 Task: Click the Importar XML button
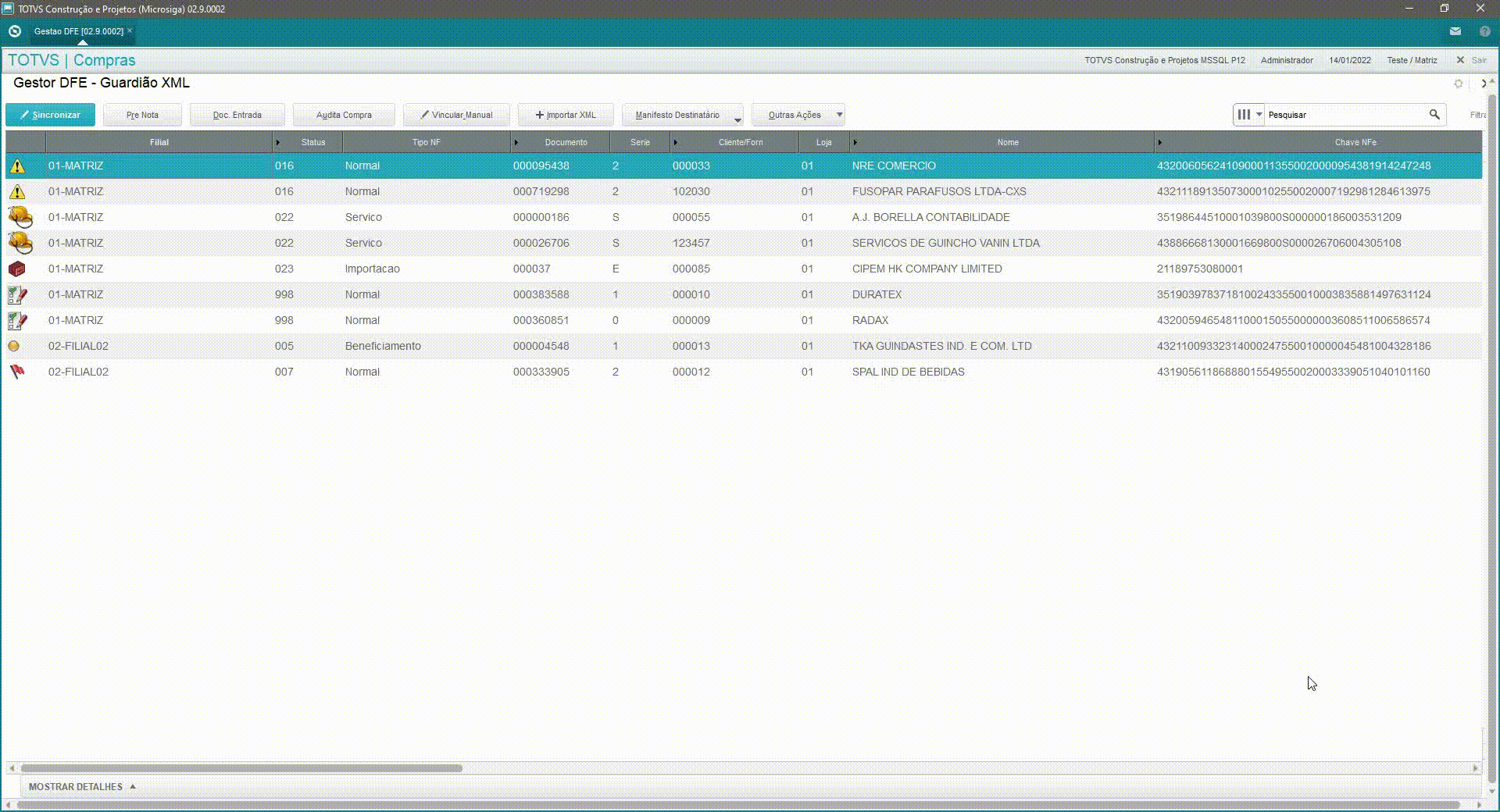(x=566, y=115)
